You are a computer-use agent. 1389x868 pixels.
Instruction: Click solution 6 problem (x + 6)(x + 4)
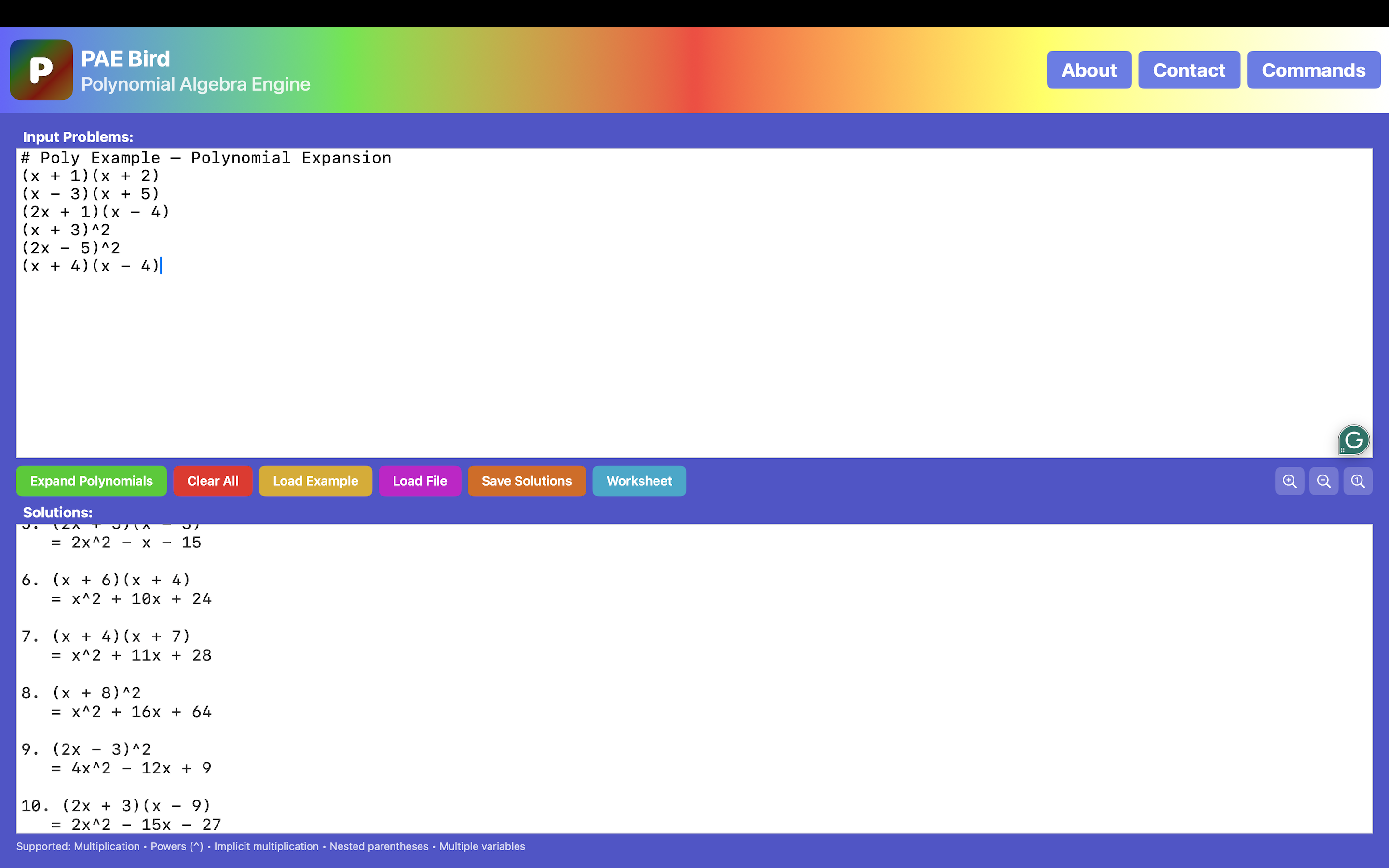[121, 581]
